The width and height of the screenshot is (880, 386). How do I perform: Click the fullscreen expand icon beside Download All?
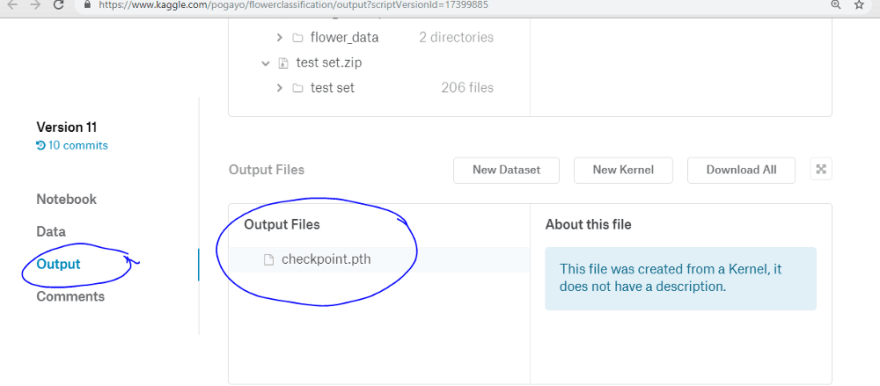821,169
